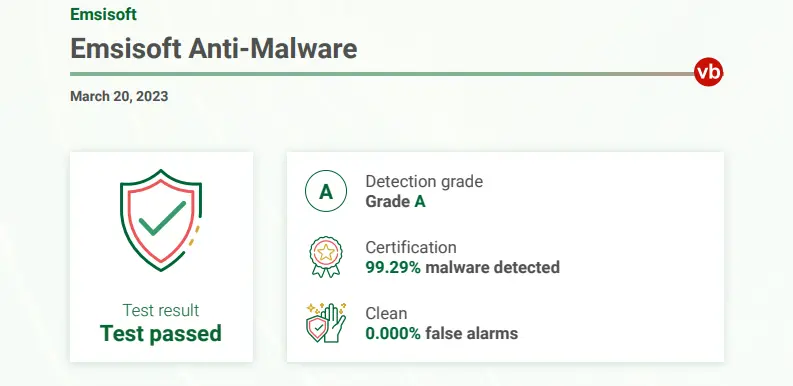Click the green 0.000% percentage value
This screenshot has height=386, width=793.
(393, 333)
